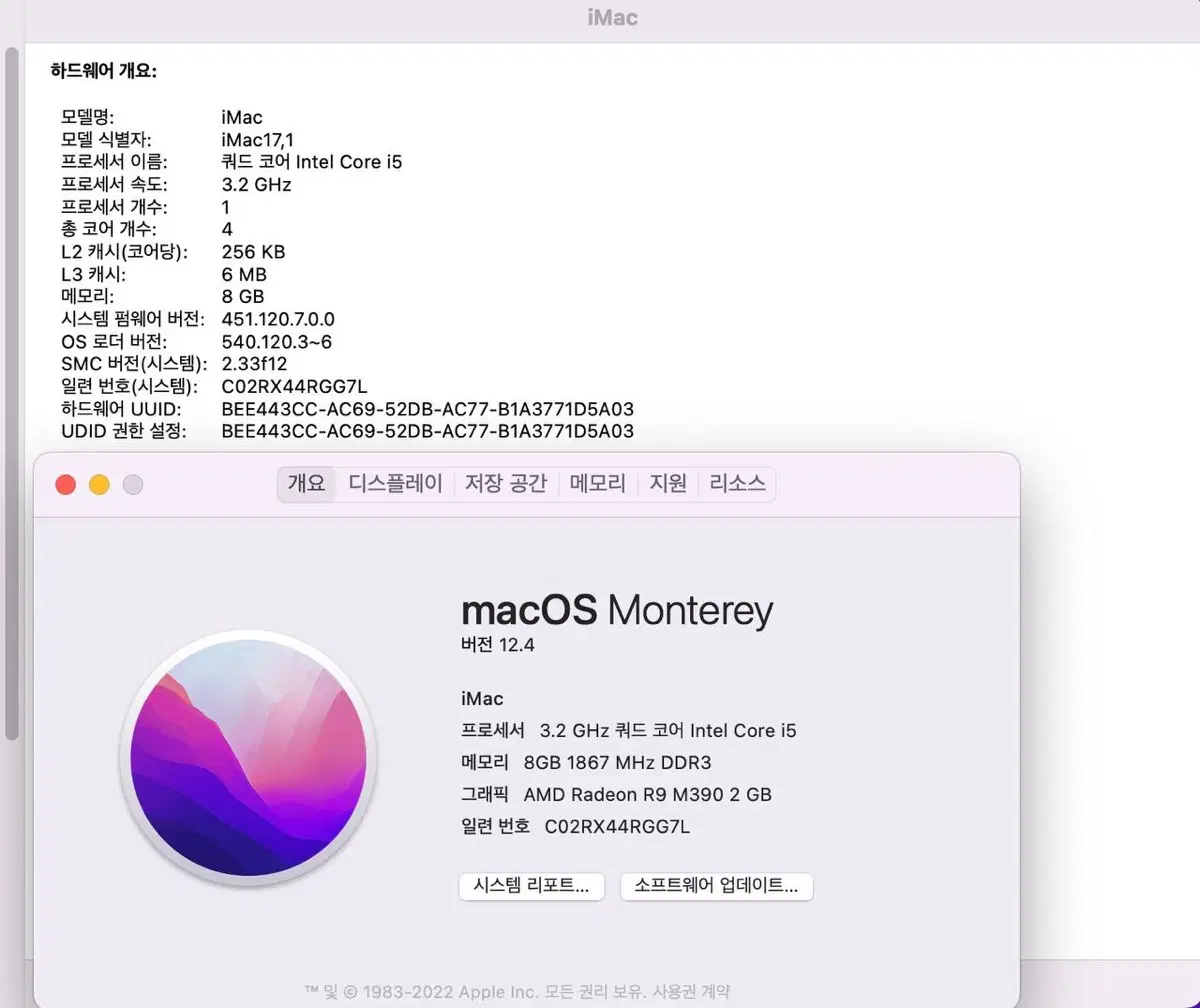Viewport: 1200px width, 1008px height.
Task: Select the macOS Monterey title text
Action: coord(617,610)
